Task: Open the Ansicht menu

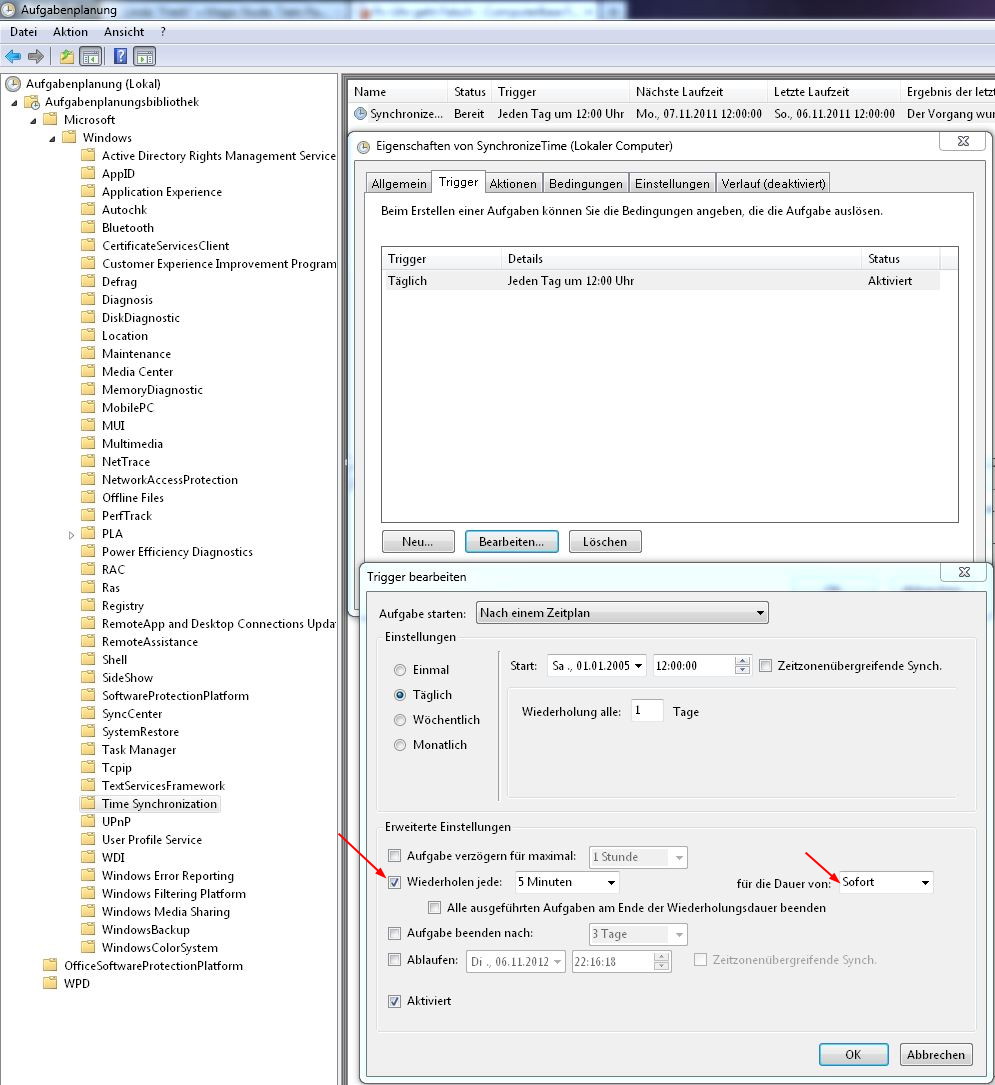Action: pos(124,32)
